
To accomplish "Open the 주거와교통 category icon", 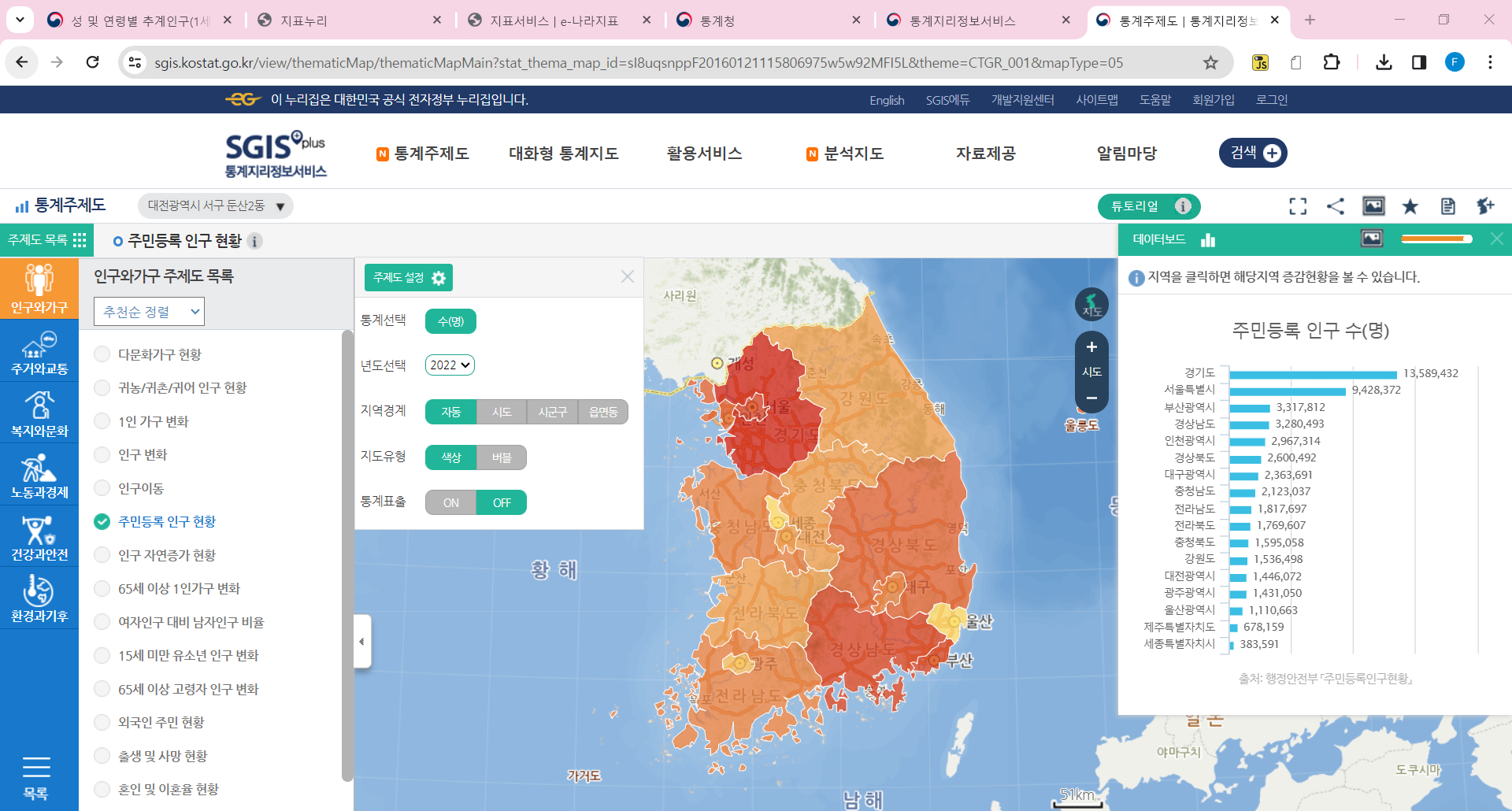I will [39, 351].
